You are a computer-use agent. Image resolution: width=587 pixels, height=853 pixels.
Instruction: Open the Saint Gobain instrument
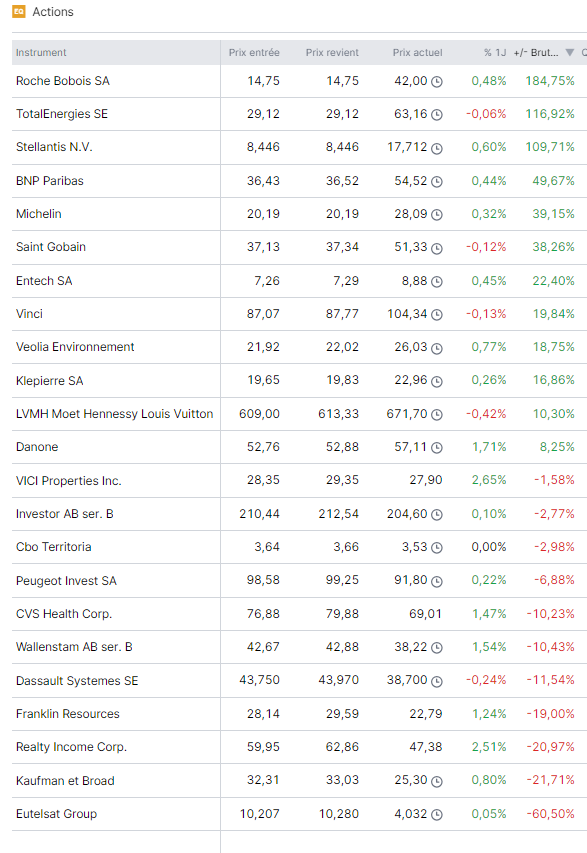(x=51, y=248)
